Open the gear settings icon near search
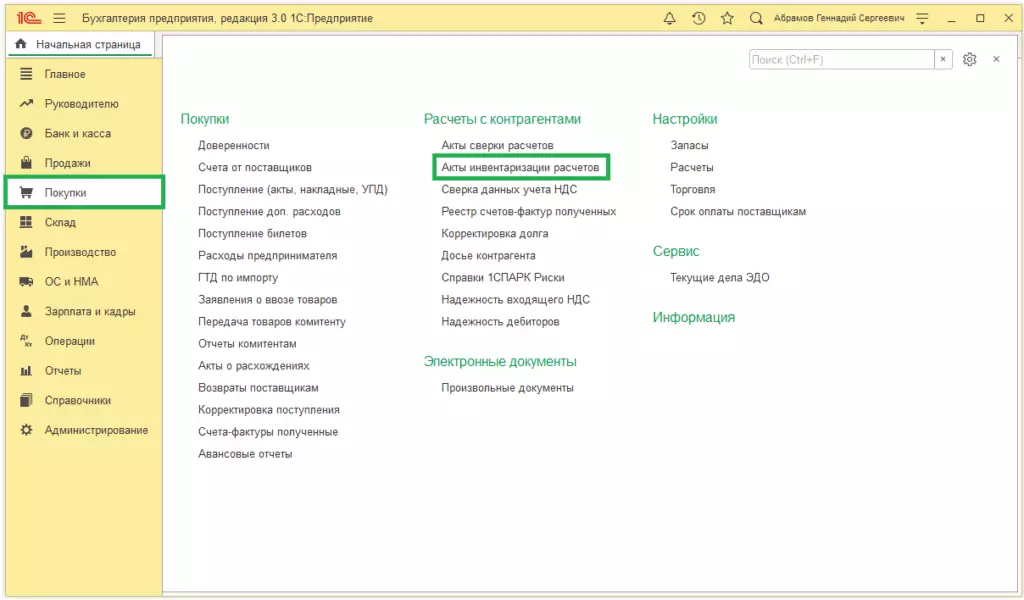 coord(969,60)
